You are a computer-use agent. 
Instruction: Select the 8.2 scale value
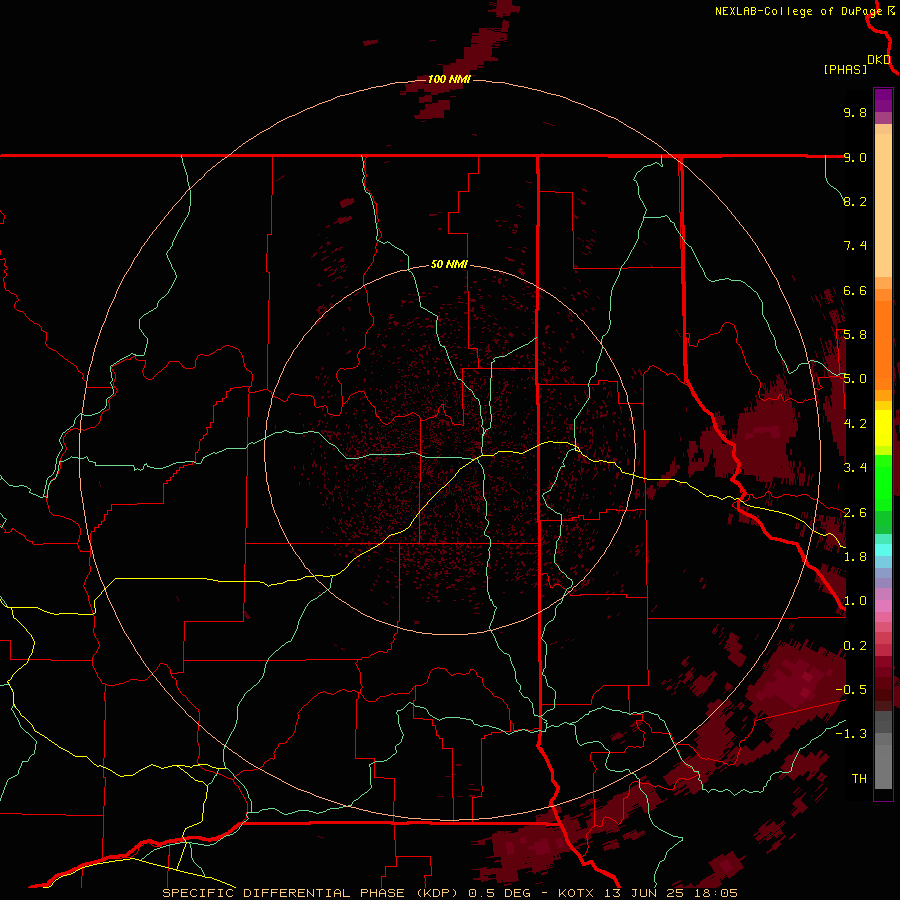coord(855,201)
